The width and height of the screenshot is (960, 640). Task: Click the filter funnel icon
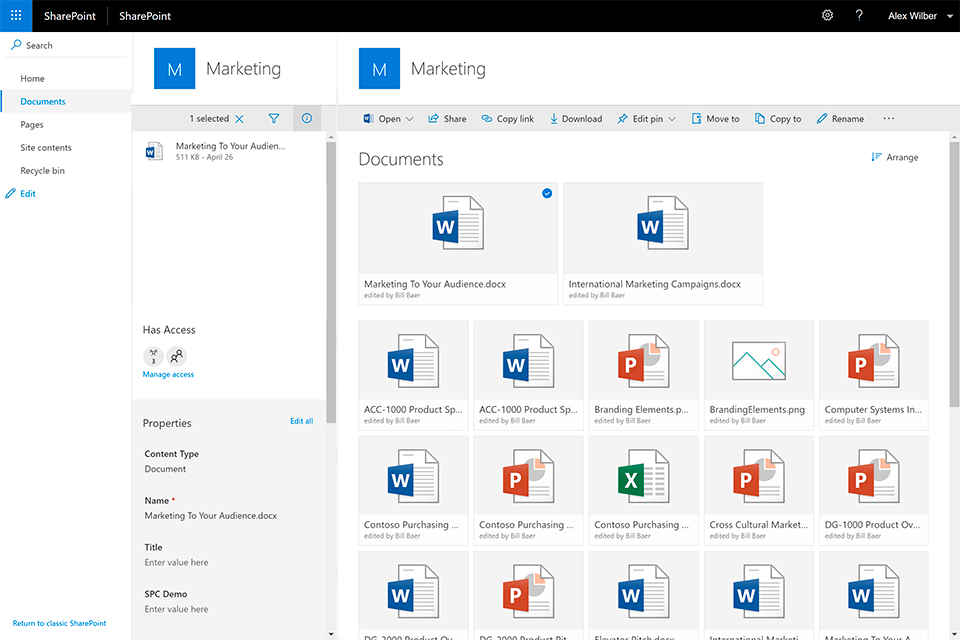[x=274, y=119]
